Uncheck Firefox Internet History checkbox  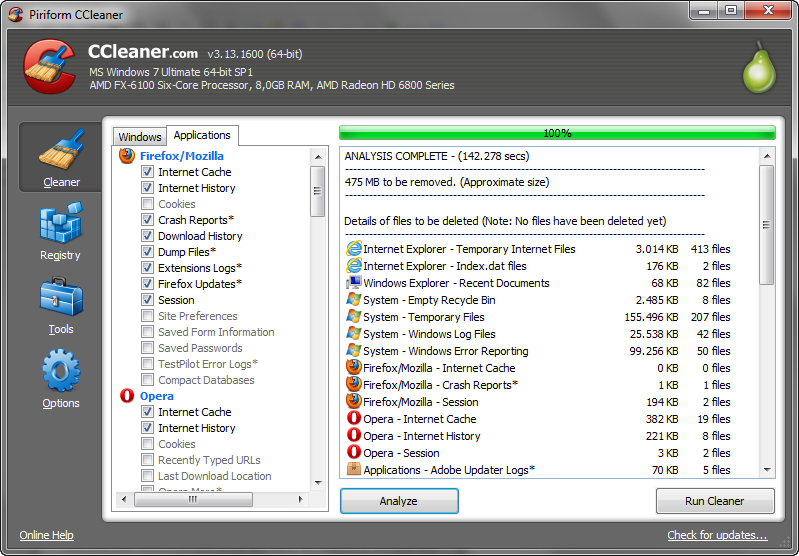147,188
